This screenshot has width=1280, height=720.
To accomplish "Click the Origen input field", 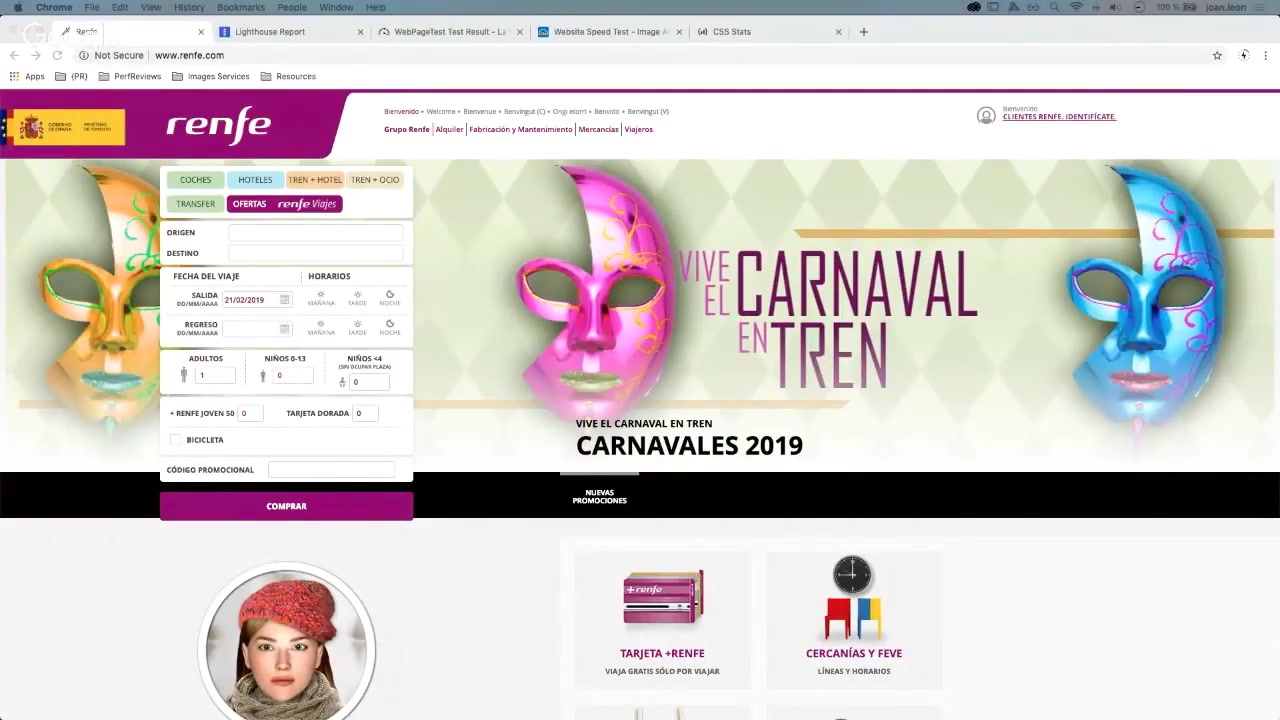I will [x=316, y=232].
